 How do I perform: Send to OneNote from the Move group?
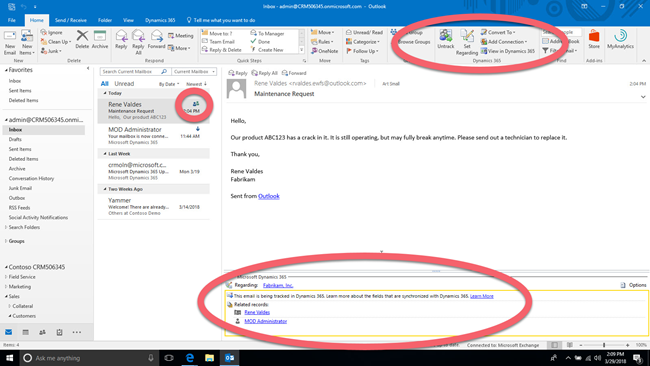point(325,51)
